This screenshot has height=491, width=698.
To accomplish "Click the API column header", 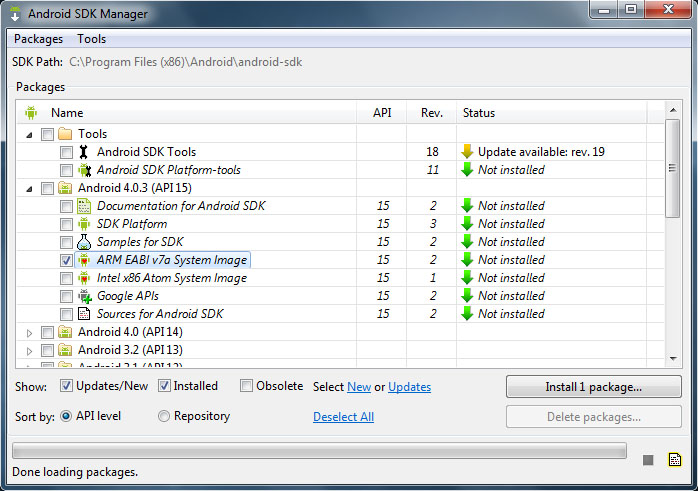I will pyautogui.click(x=382, y=113).
